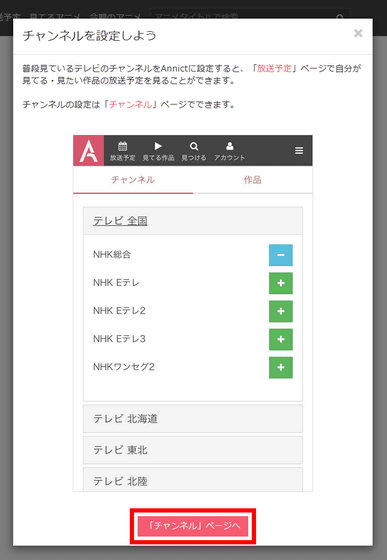The width and height of the screenshot is (387, 560).
Task: Expand the テレビ 北陸 section
Action: (193, 480)
